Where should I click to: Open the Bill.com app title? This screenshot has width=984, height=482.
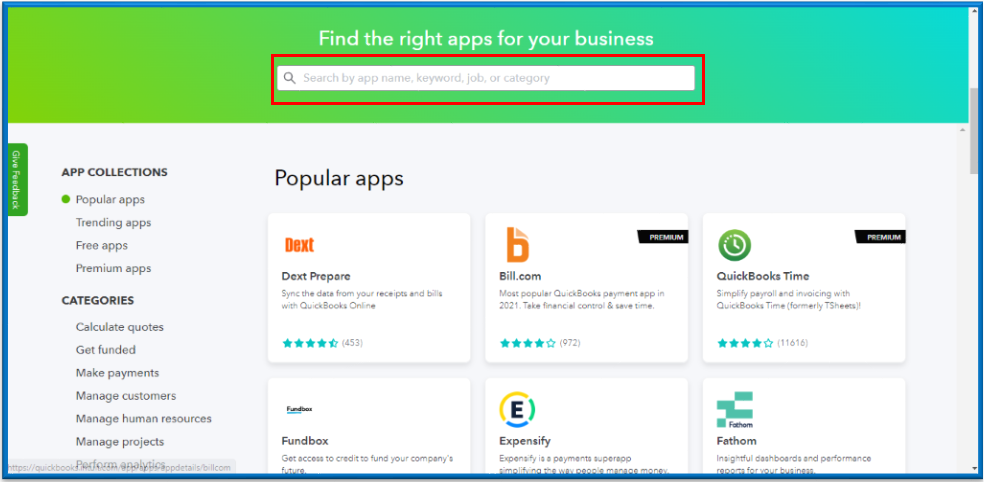click(520, 276)
